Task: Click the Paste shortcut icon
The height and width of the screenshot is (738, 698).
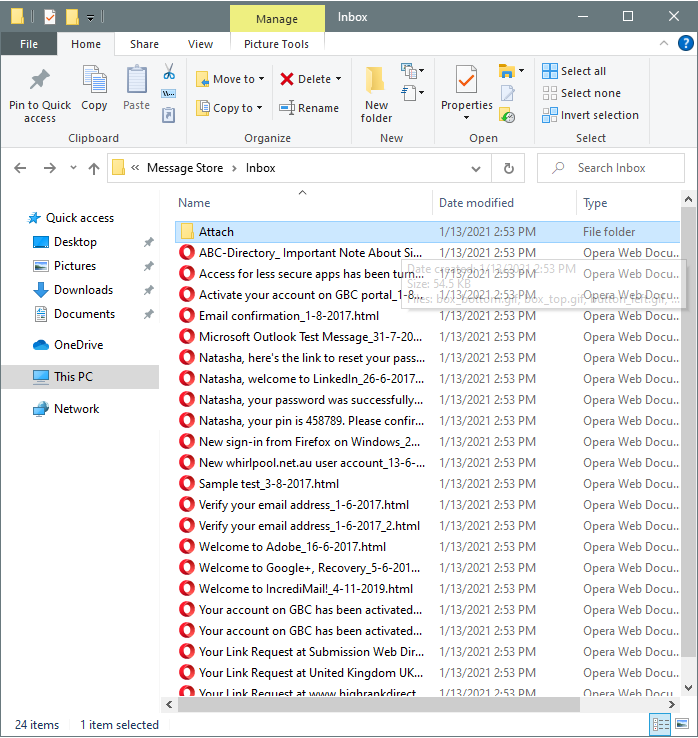Action: pyautogui.click(x=169, y=115)
